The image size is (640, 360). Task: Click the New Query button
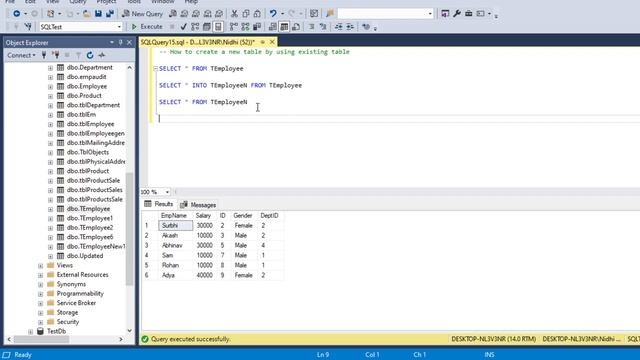pos(142,14)
